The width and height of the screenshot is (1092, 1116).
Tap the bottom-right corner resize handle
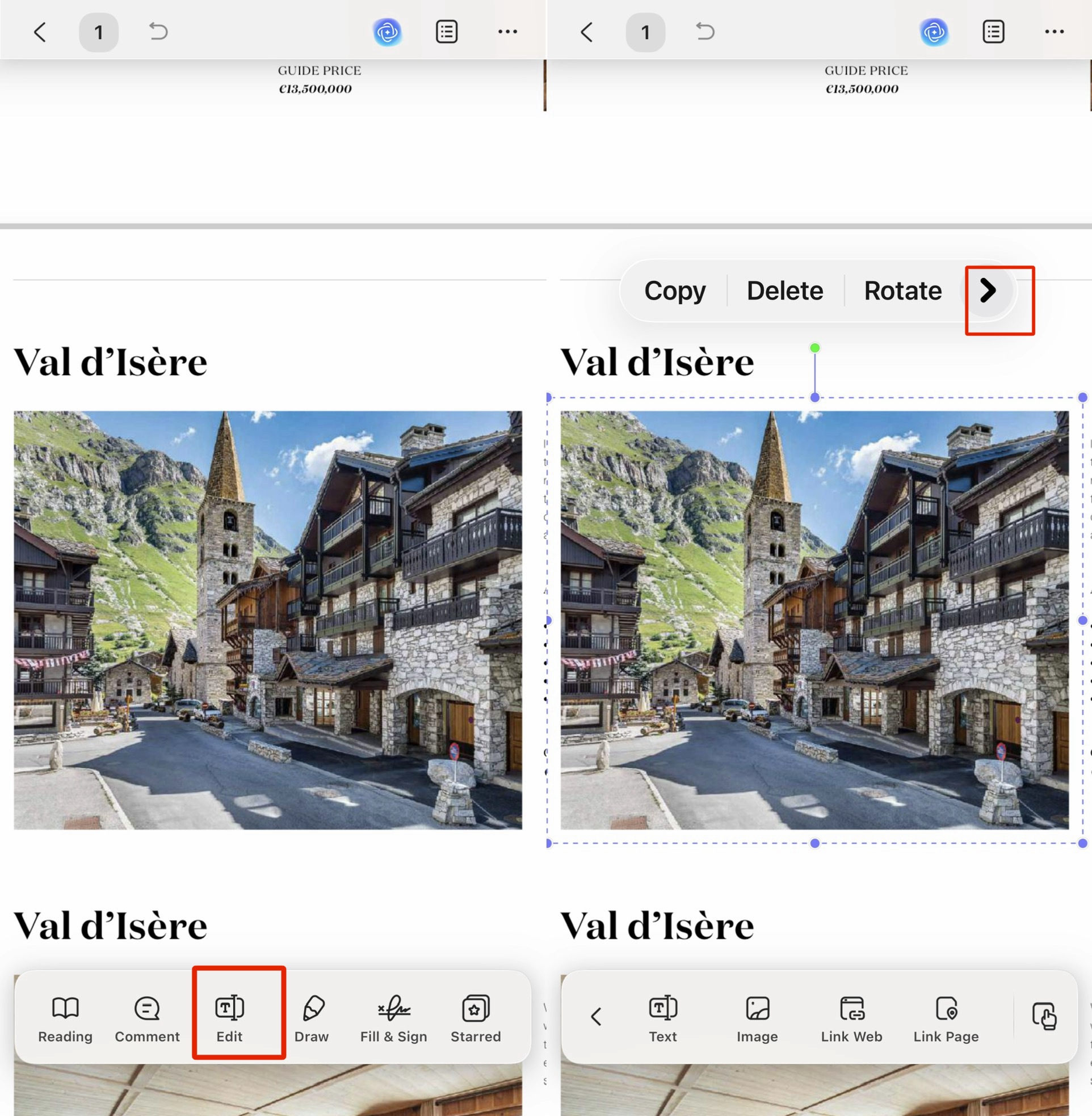click(1083, 843)
